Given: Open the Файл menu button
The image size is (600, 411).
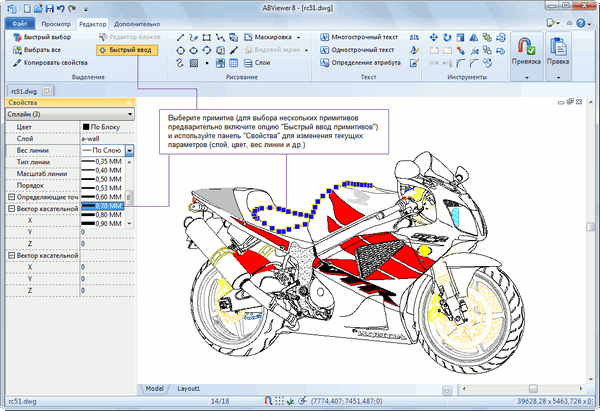Looking at the screenshot, I should coord(20,21).
